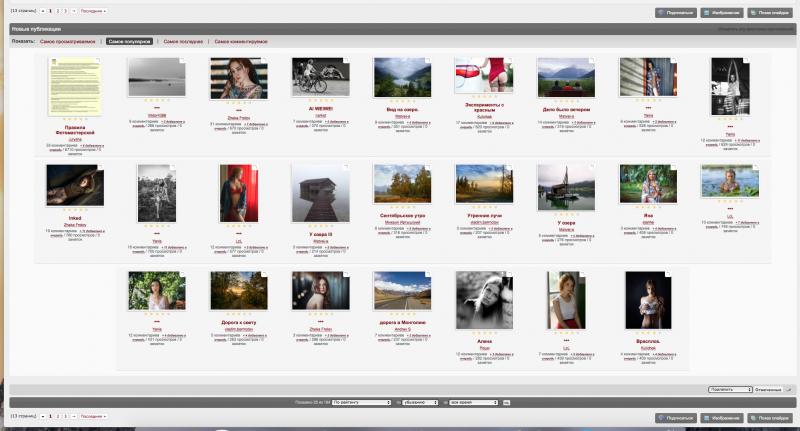The image size is (800, 431).
Task: Tick the checkbox on 'Вид на озеро' thumbnail
Action: pos(428,60)
